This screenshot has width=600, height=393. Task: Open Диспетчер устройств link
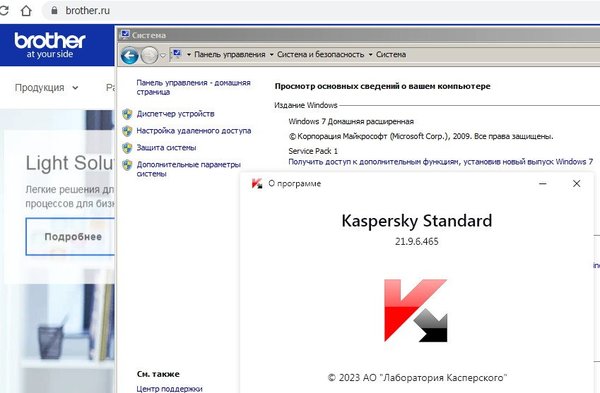pyautogui.click(x=175, y=114)
